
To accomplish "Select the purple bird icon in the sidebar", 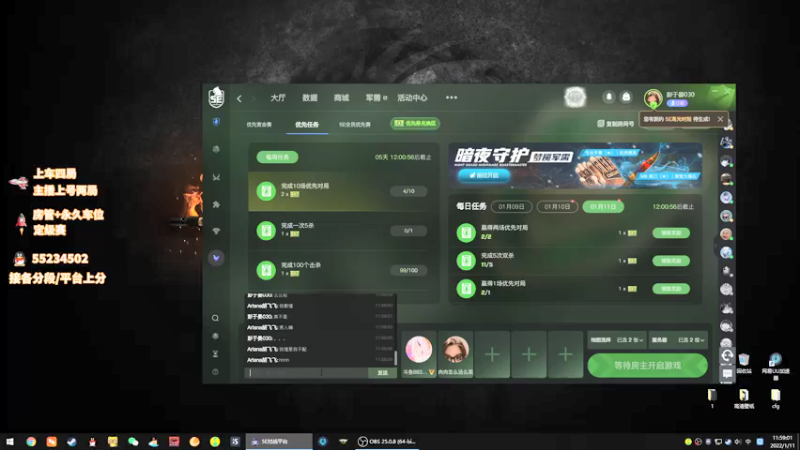I will click(216, 258).
